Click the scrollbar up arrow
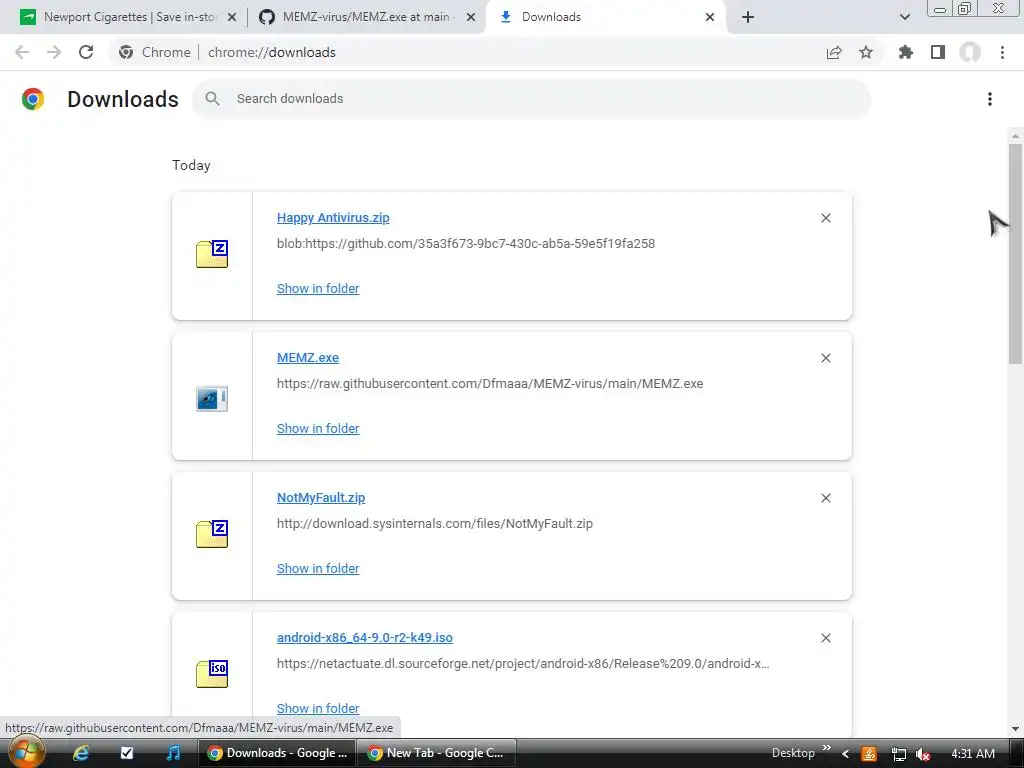The image size is (1024, 768). [x=1015, y=136]
